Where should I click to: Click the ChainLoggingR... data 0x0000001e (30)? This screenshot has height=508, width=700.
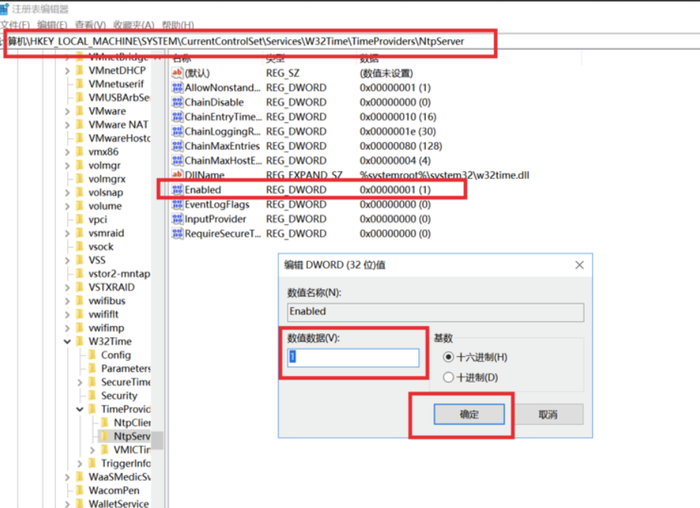pos(398,131)
